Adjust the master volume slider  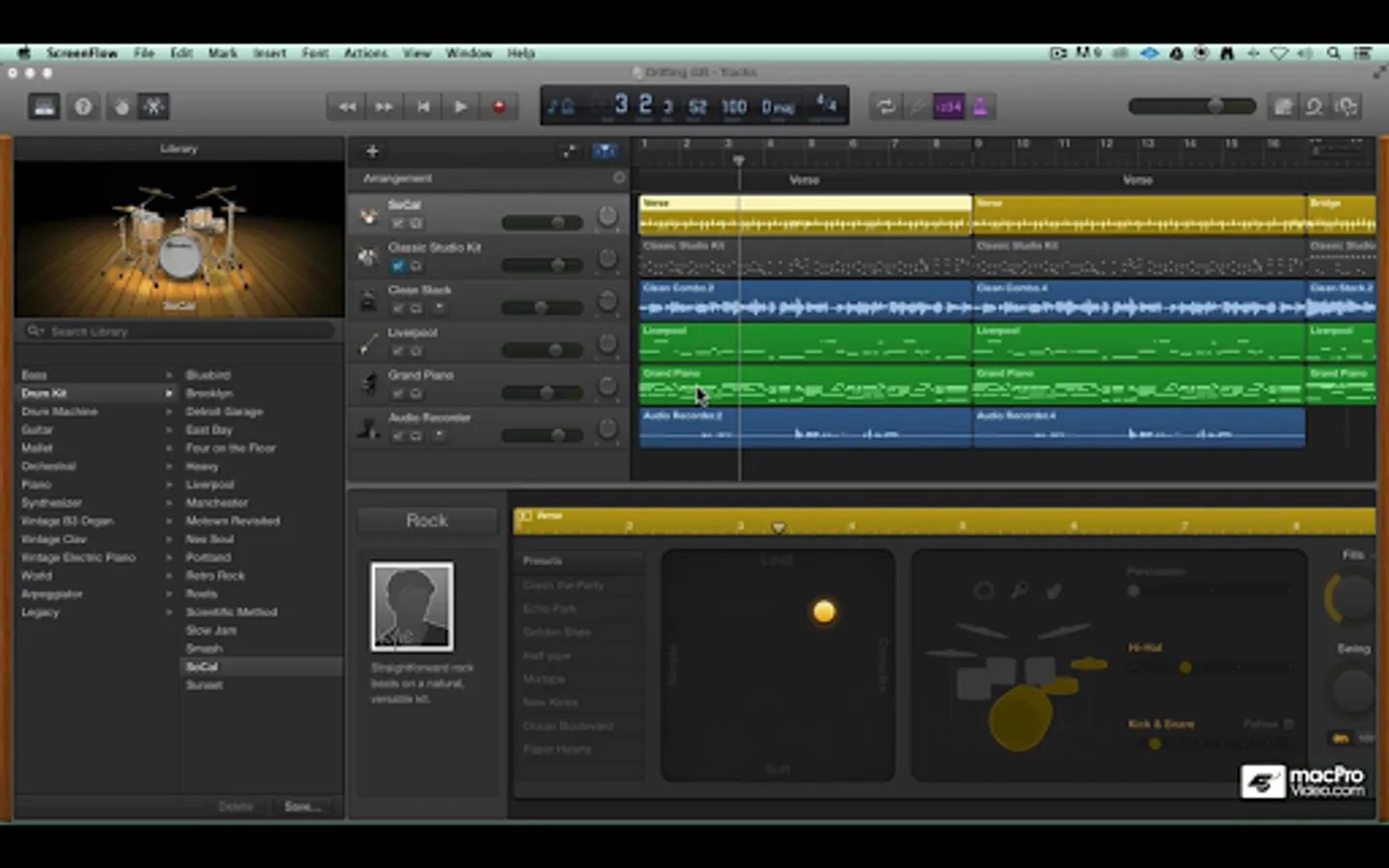[x=1215, y=106]
